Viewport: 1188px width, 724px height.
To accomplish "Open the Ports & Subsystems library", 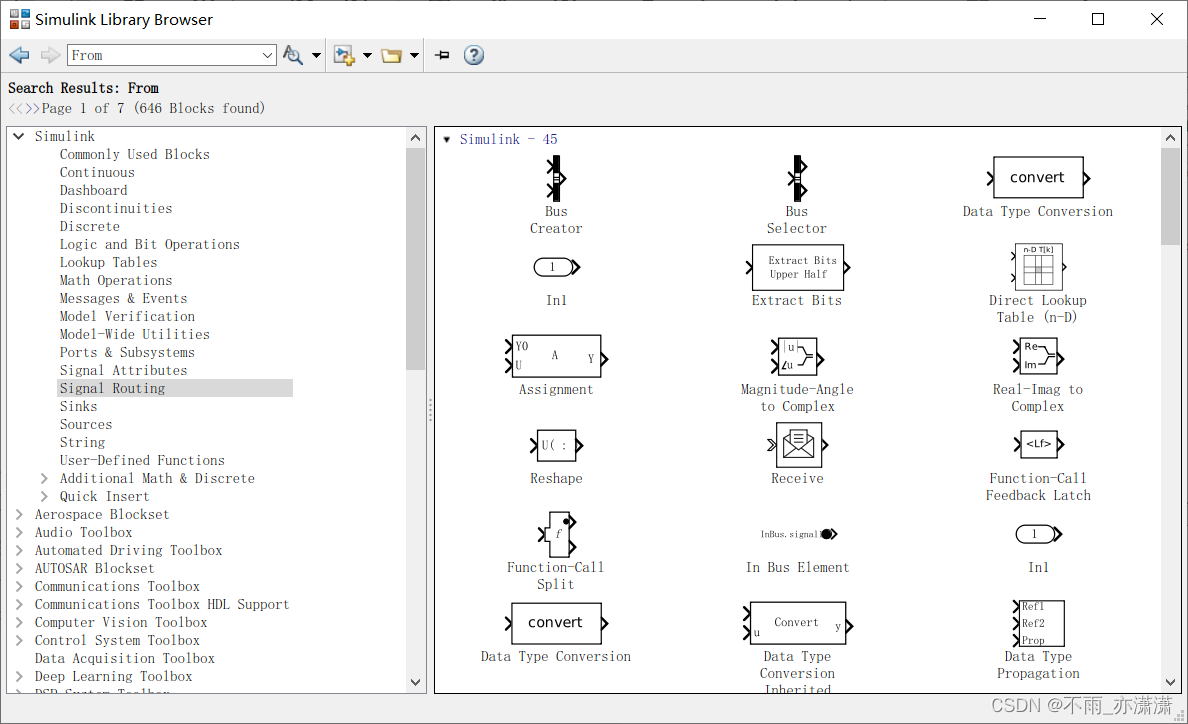I will point(127,353).
